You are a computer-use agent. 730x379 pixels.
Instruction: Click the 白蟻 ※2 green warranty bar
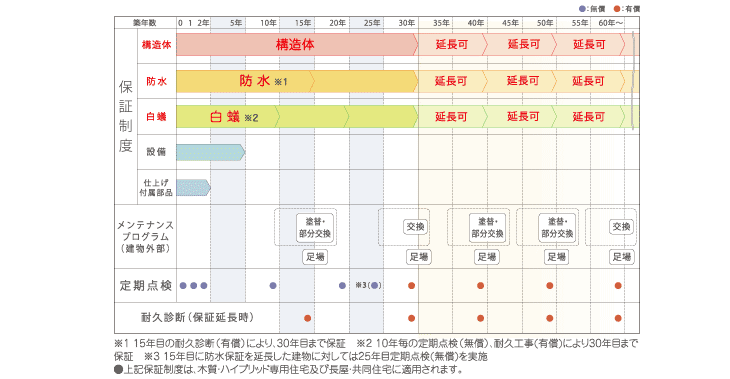pos(297,117)
